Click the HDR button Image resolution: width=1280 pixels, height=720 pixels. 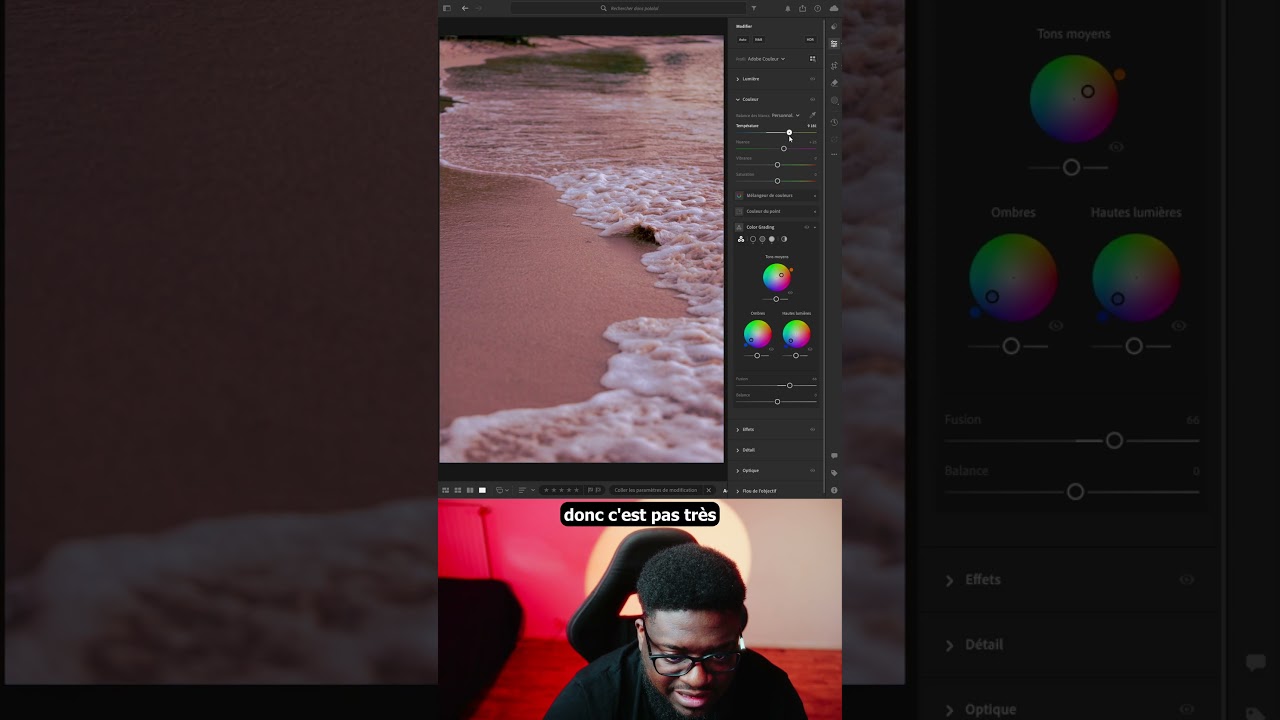pyautogui.click(x=810, y=39)
